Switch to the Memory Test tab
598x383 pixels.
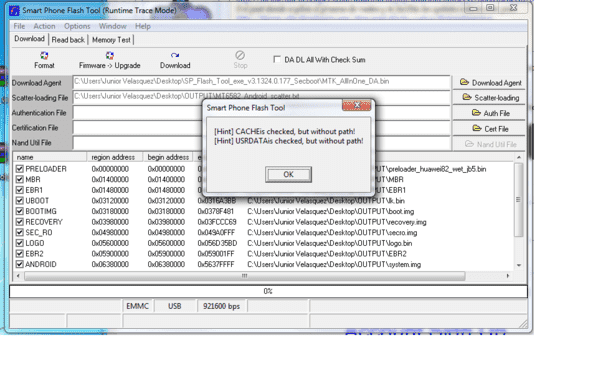coord(111,40)
